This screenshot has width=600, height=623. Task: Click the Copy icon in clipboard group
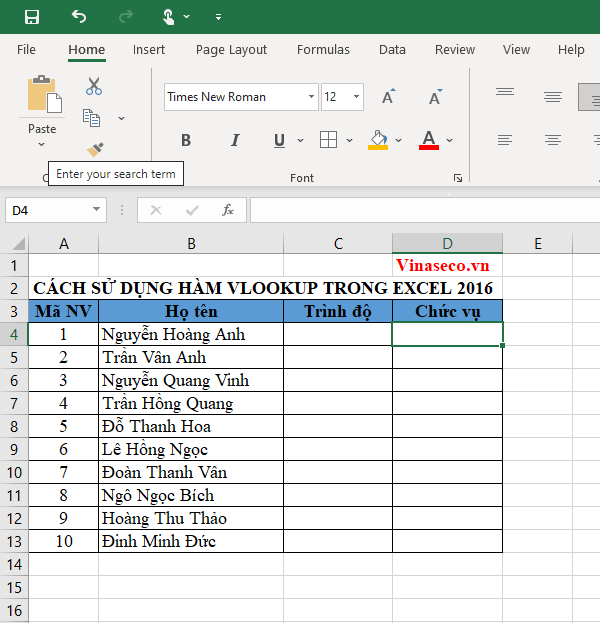pos(92,118)
